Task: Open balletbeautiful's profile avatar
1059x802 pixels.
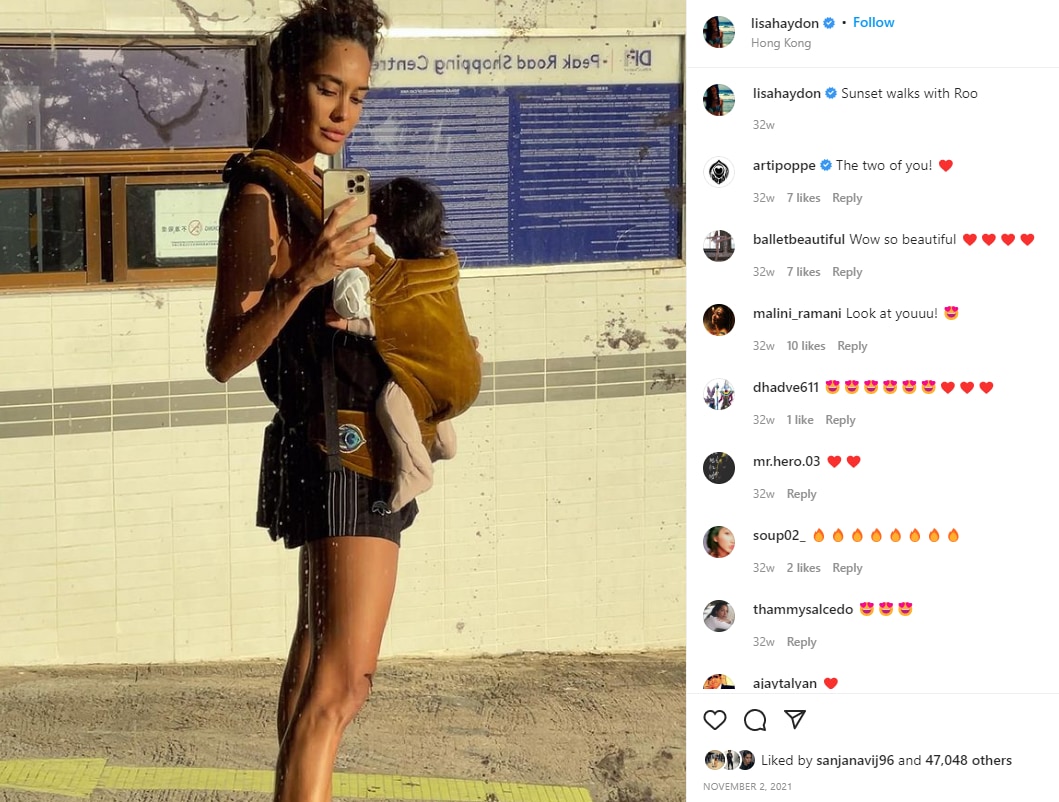Action: pos(719,246)
